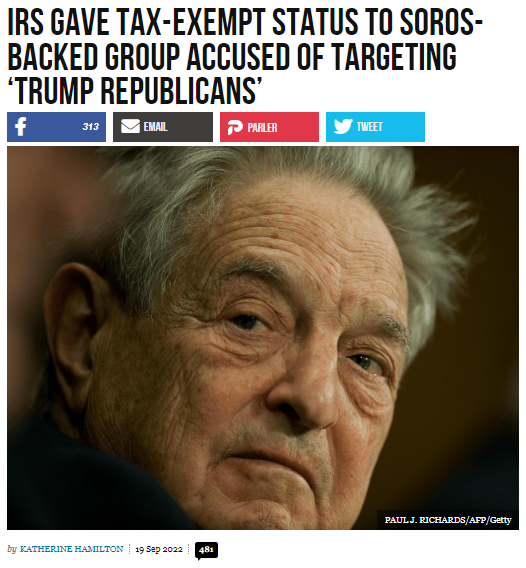Click the headline line starting 'IRS Gave Tax-Exempt'
This screenshot has width=526, height=568.
245,23
